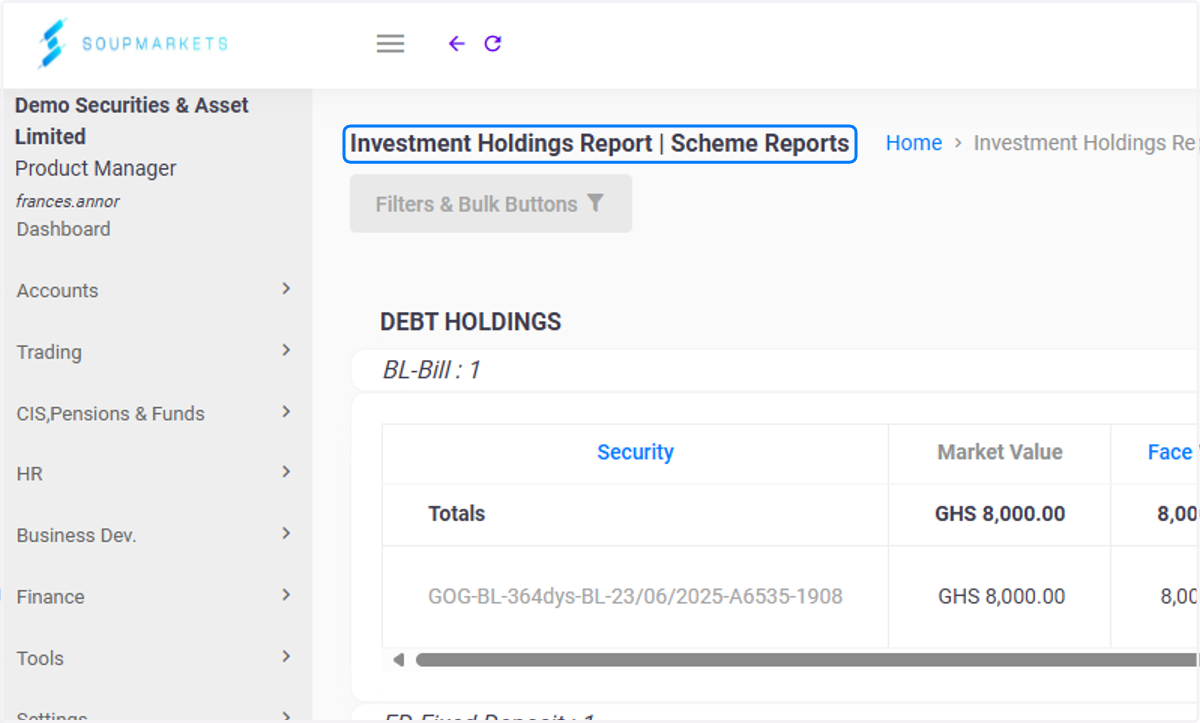Image resolution: width=1200 pixels, height=723 pixels.
Task: Expand the Finance chevron
Action: tap(286, 595)
